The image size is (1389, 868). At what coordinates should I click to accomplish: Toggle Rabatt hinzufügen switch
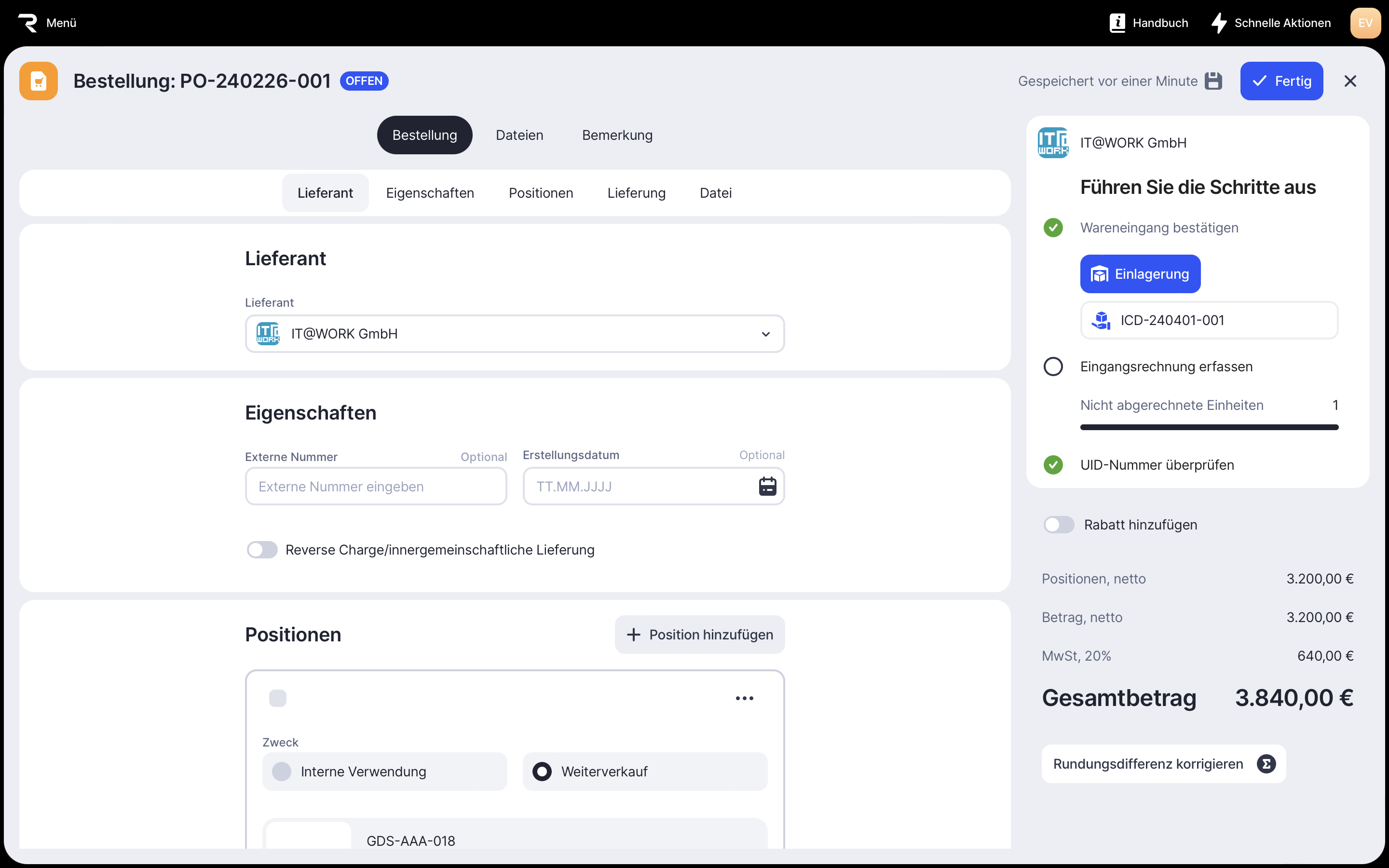1059,525
